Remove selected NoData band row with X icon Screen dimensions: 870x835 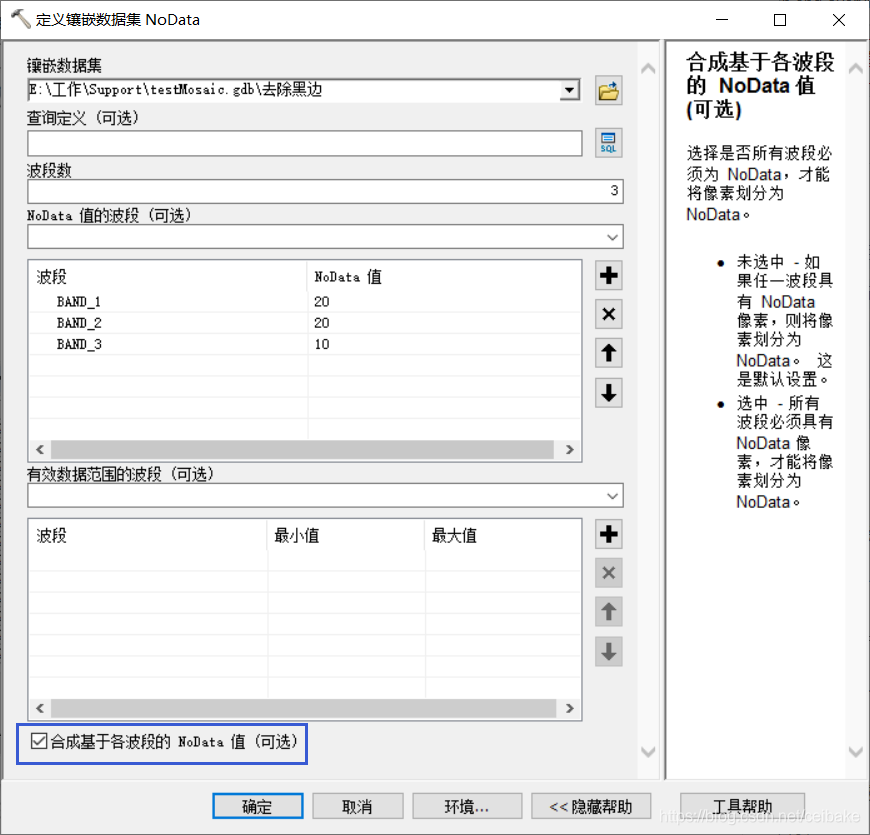coord(608,314)
